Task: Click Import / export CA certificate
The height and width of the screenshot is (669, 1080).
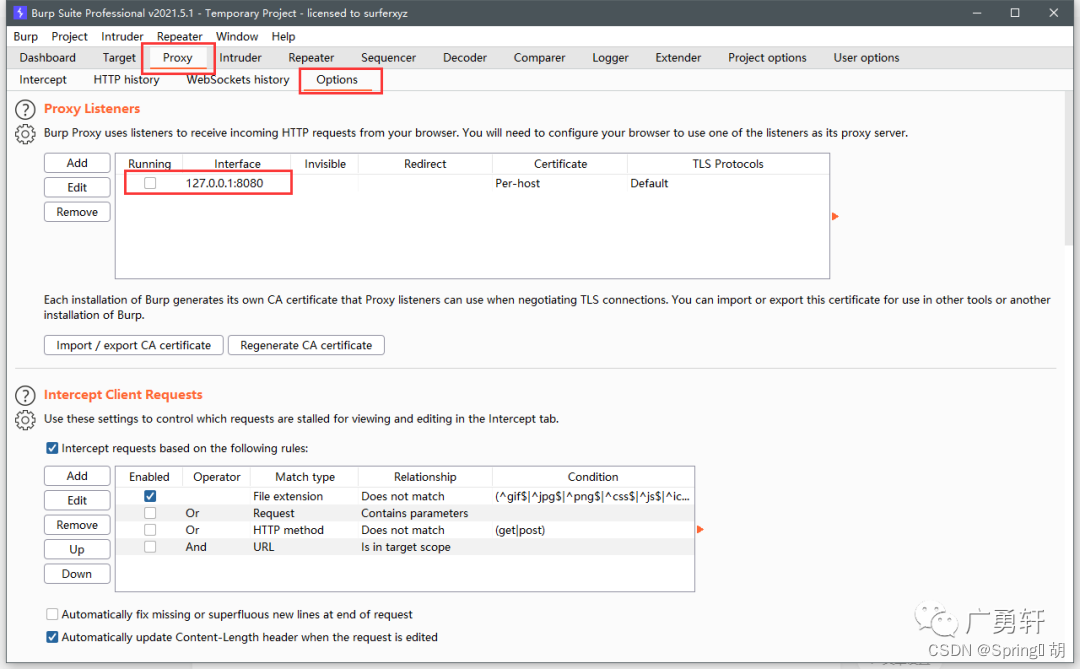Action: tap(134, 345)
